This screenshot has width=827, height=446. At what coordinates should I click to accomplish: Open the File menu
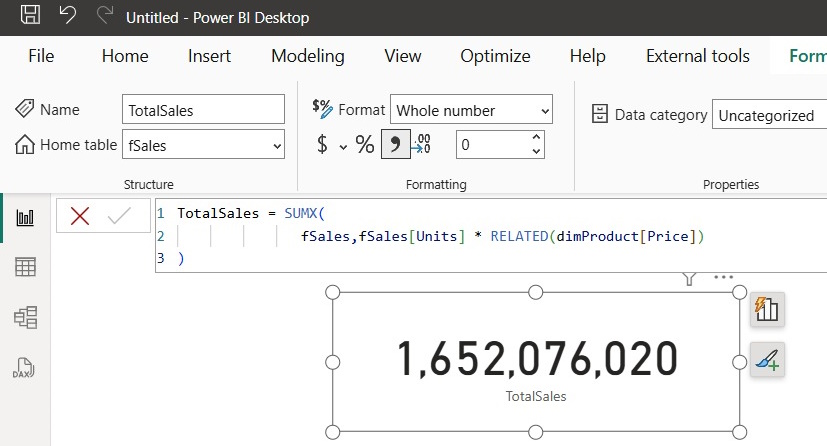[41, 56]
